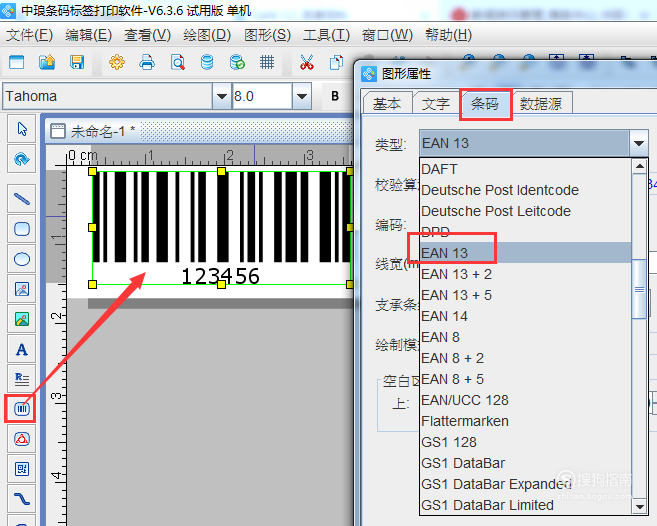Open the 帮助(H) menu
Image resolution: width=657 pixels, height=526 pixels.
pyautogui.click(x=448, y=35)
